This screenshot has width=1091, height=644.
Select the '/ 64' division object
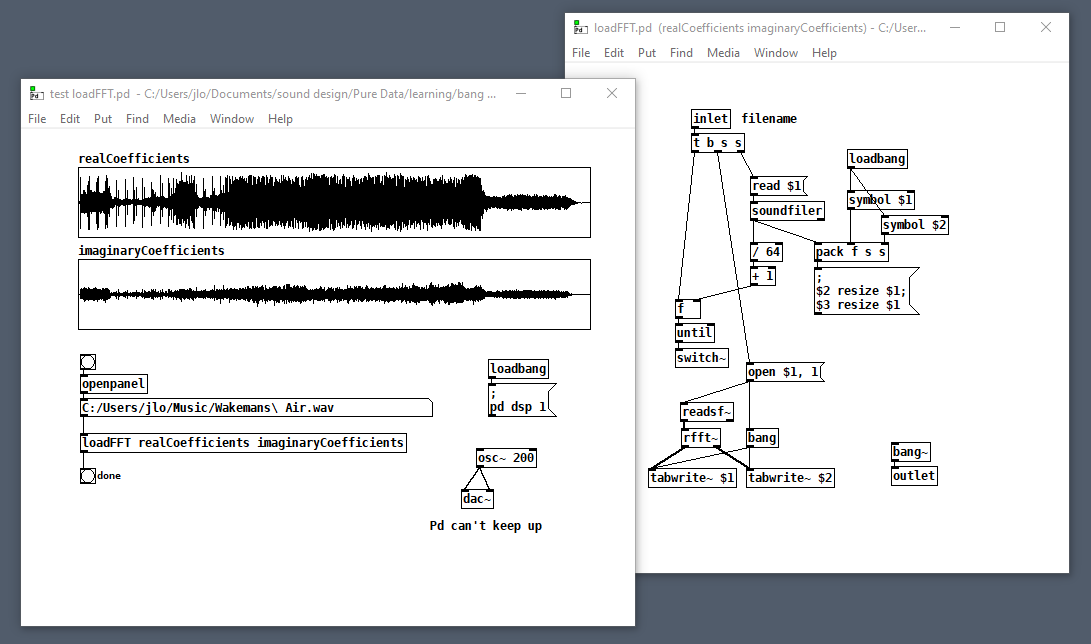tap(766, 252)
